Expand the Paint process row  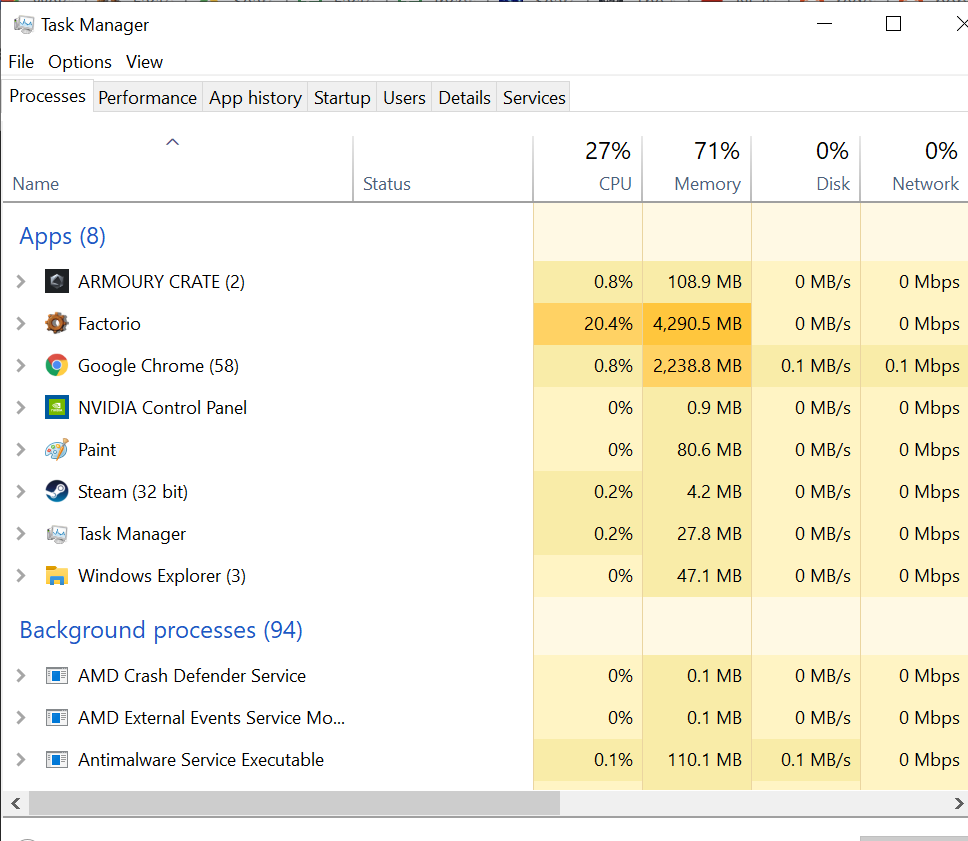pos(21,450)
